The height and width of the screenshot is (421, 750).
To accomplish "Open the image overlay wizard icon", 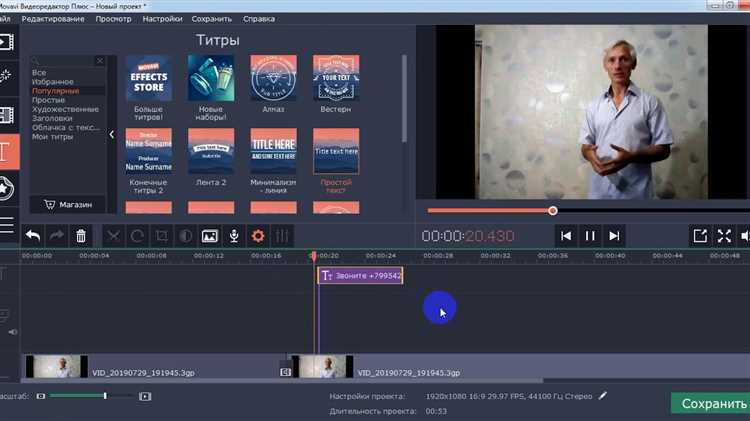I will point(210,236).
